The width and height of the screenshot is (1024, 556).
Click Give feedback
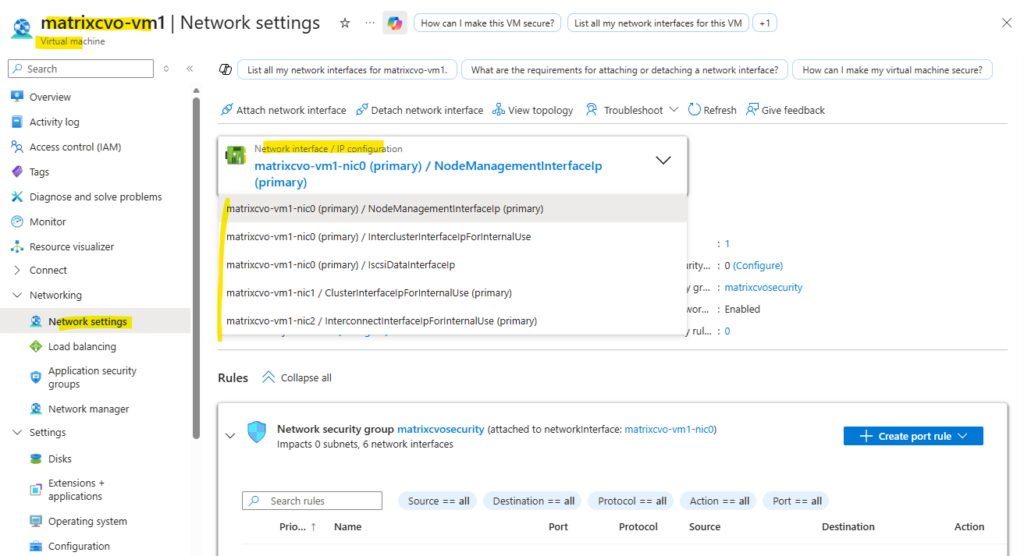(785, 110)
